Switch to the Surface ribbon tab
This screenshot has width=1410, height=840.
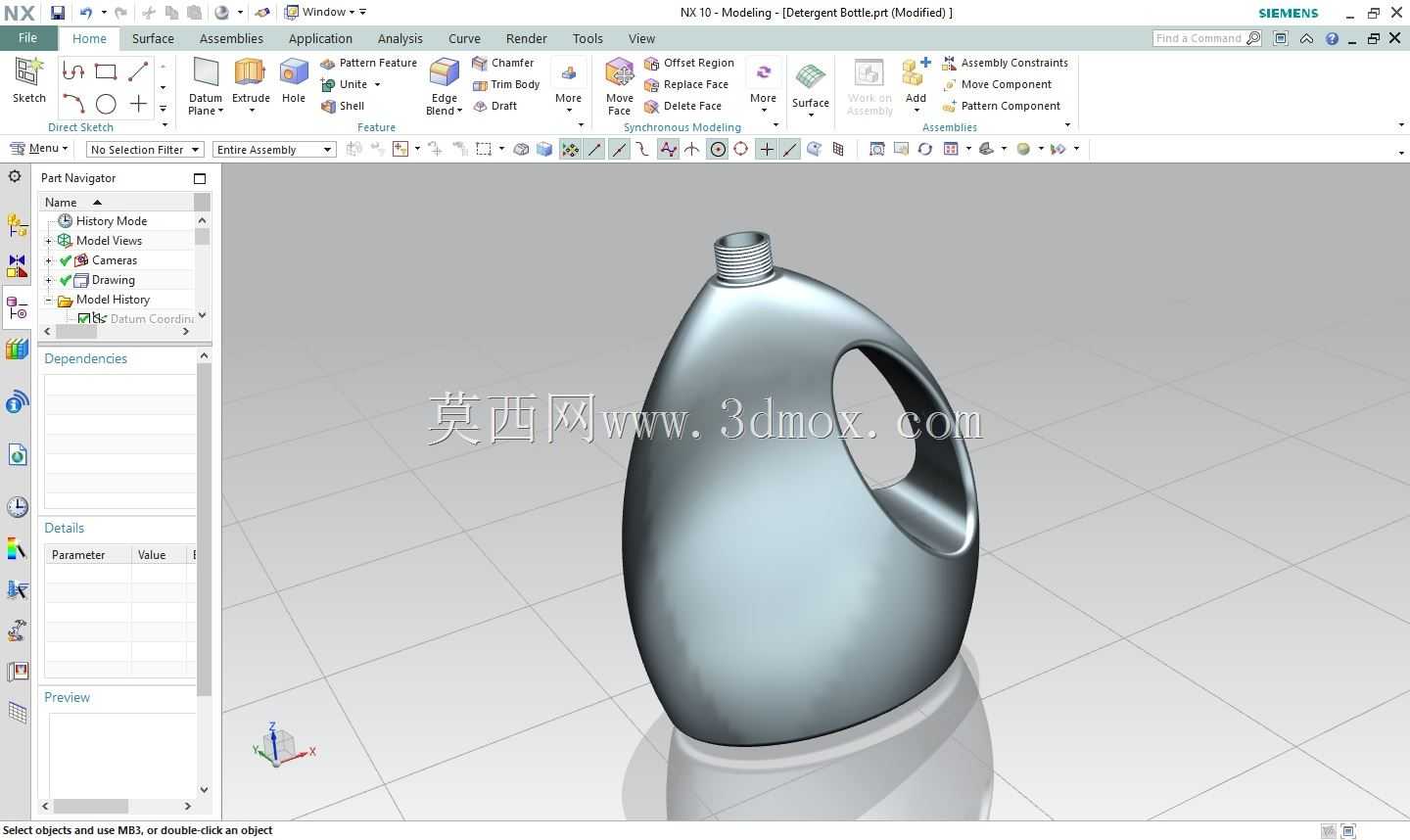tap(153, 39)
